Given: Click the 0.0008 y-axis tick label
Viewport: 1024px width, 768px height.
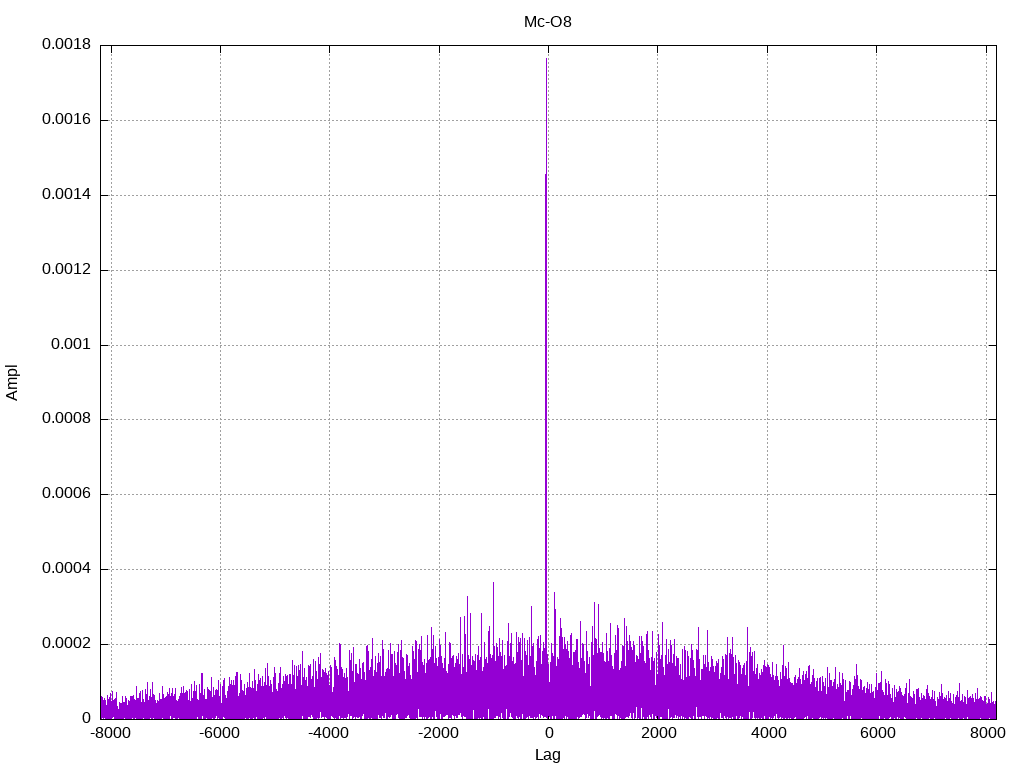Looking at the screenshot, I should coord(66,420).
